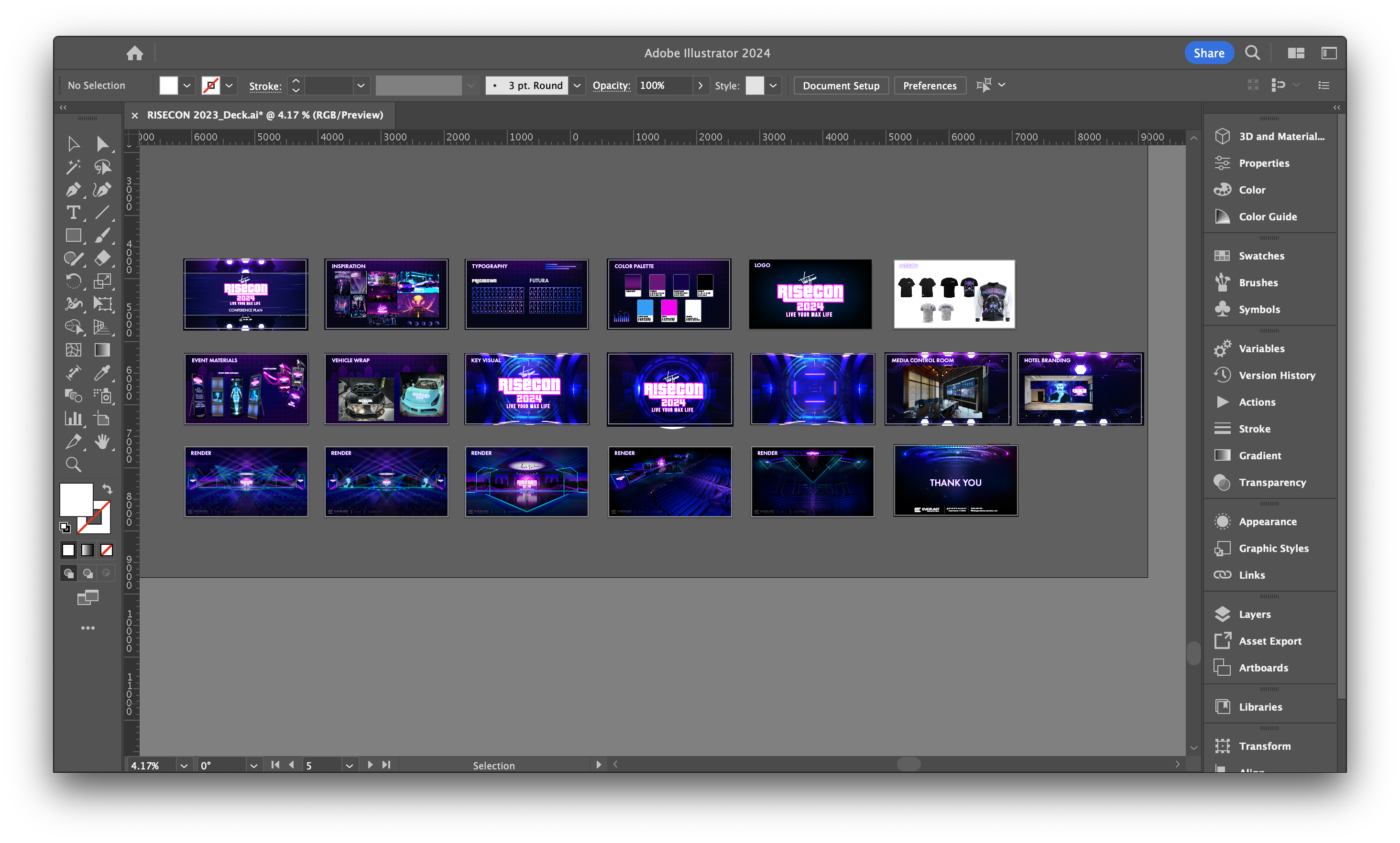Select the Blend tool

point(73,396)
